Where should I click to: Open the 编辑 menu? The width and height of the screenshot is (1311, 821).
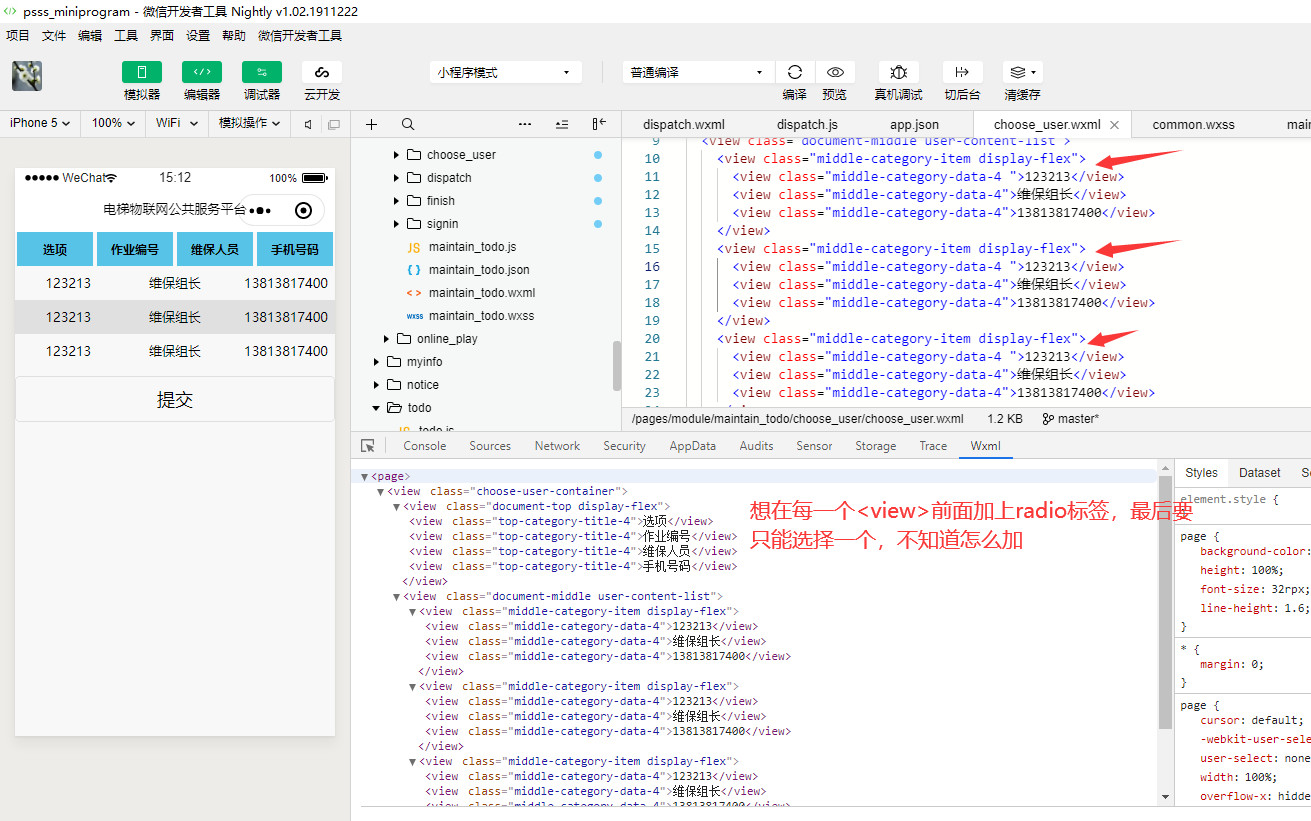tap(90, 35)
